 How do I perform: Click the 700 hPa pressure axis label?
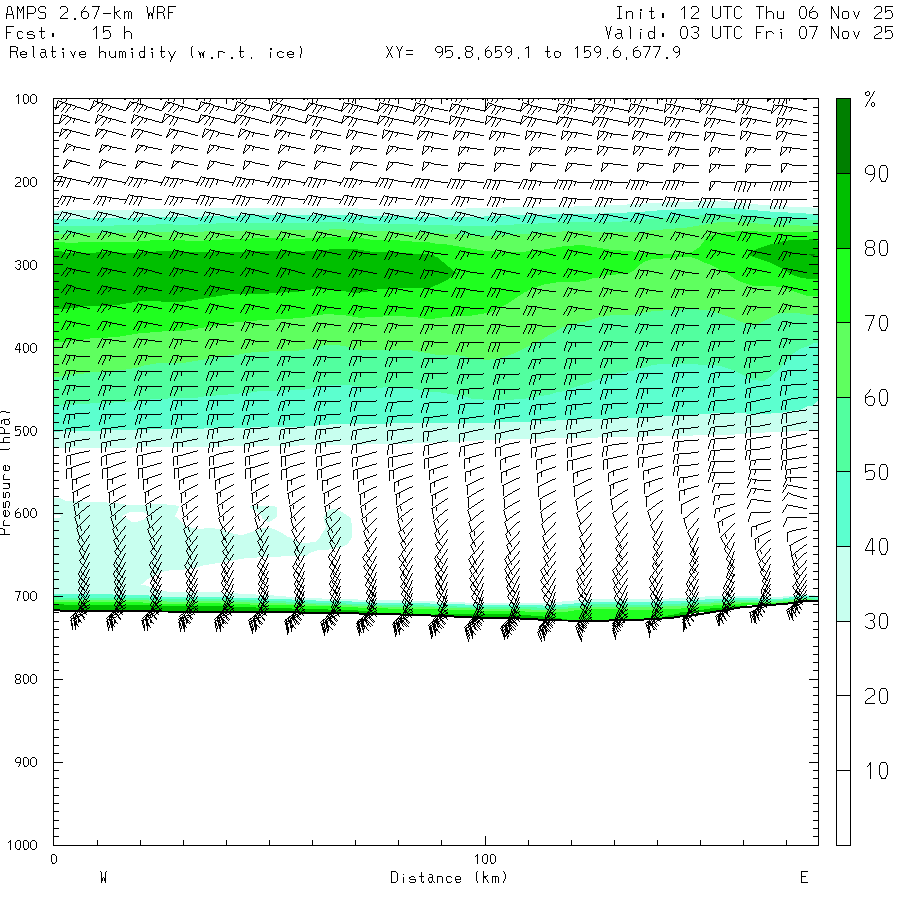[x=26, y=597]
